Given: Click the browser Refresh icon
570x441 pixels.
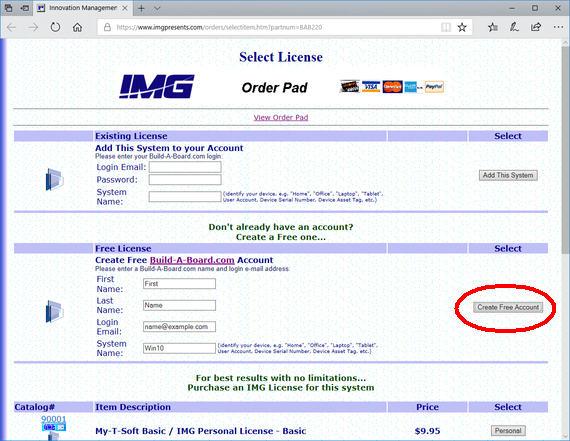Looking at the screenshot, I should coord(55,27).
